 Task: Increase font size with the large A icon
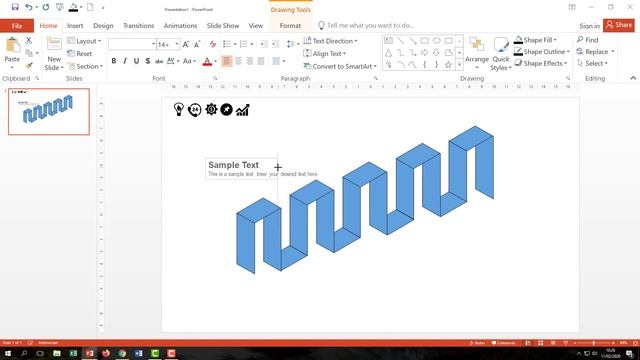(x=186, y=44)
